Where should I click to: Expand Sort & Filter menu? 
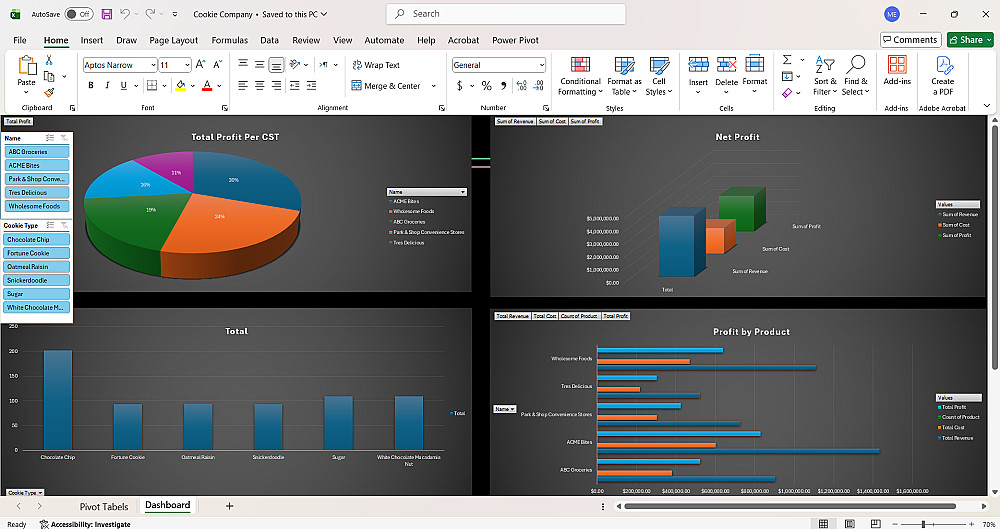[x=825, y=75]
